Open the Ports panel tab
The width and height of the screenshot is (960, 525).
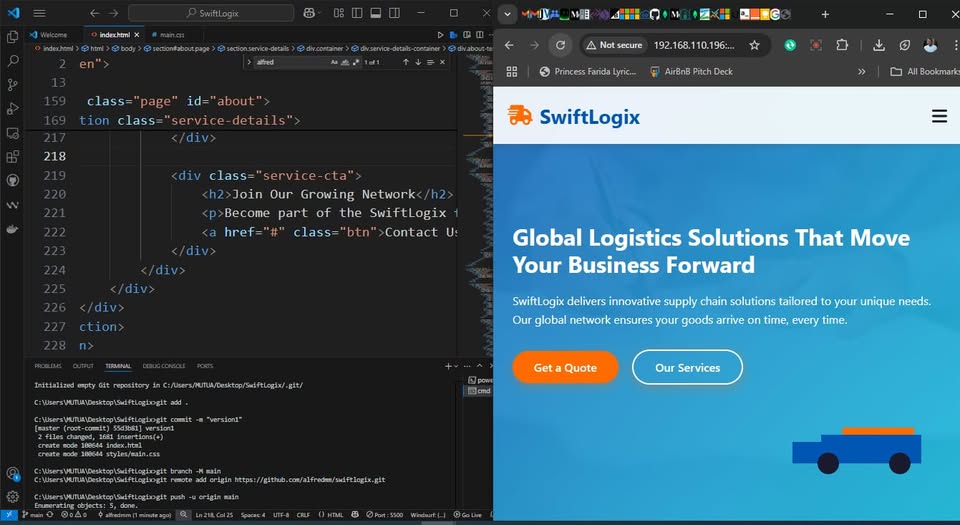tap(205, 366)
